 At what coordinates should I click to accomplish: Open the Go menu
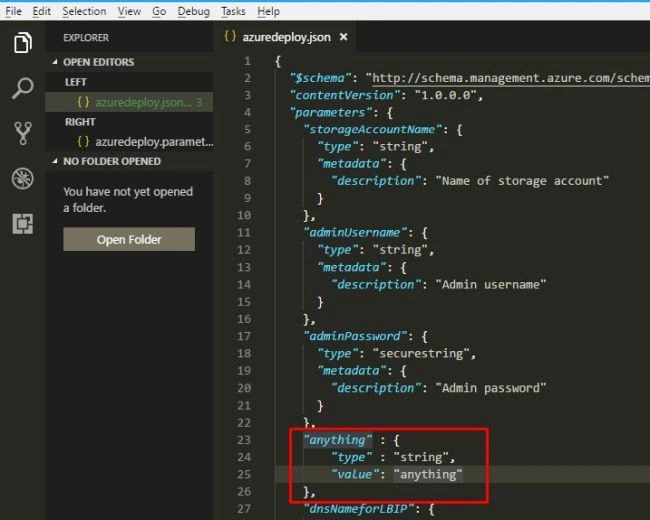pyautogui.click(x=159, y=11)
